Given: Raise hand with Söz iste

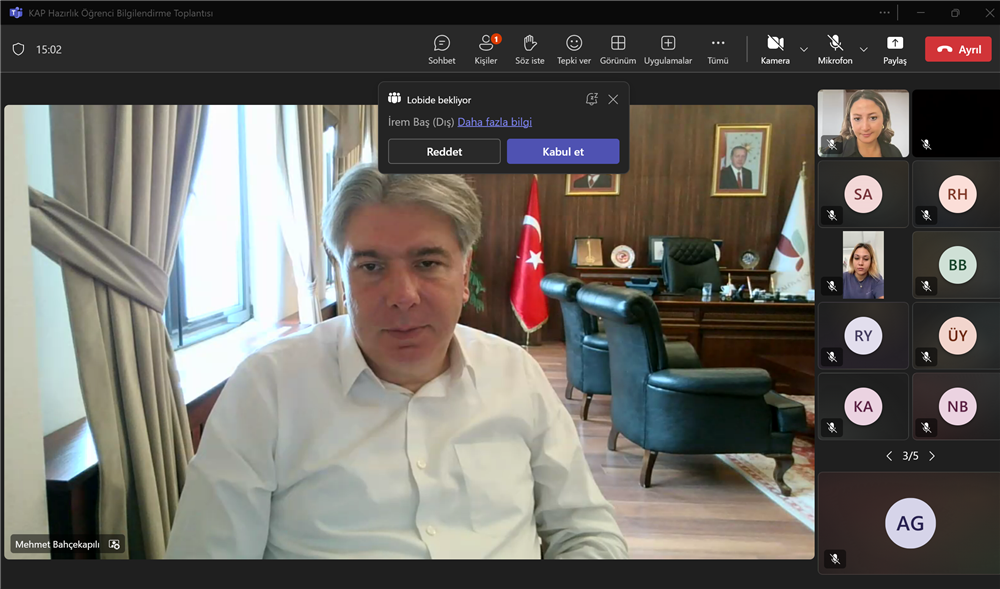Looking at the screenshot, I should pos(530,49).
